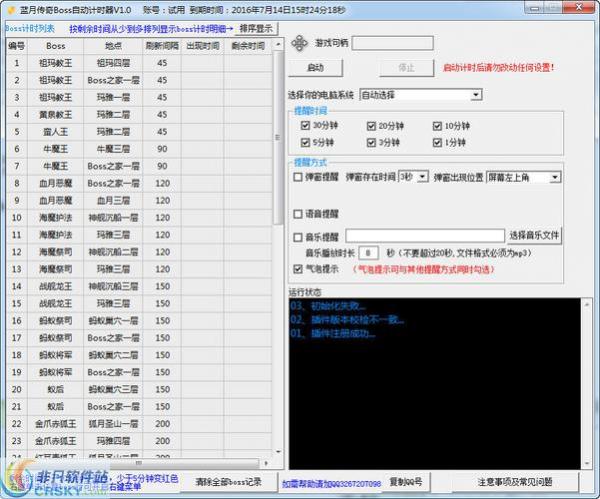This screenshot has height=499, width=600.
Task: Click row 15 战舰龙王 boss cell
Action: 55,303
